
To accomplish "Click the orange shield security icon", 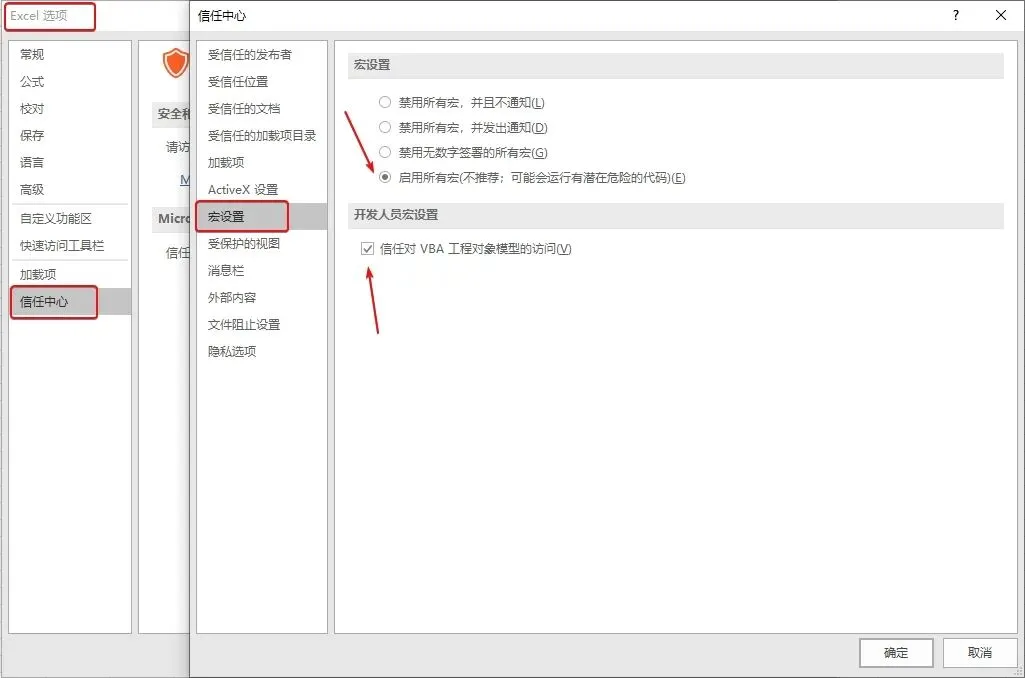I will coord(175,63).
